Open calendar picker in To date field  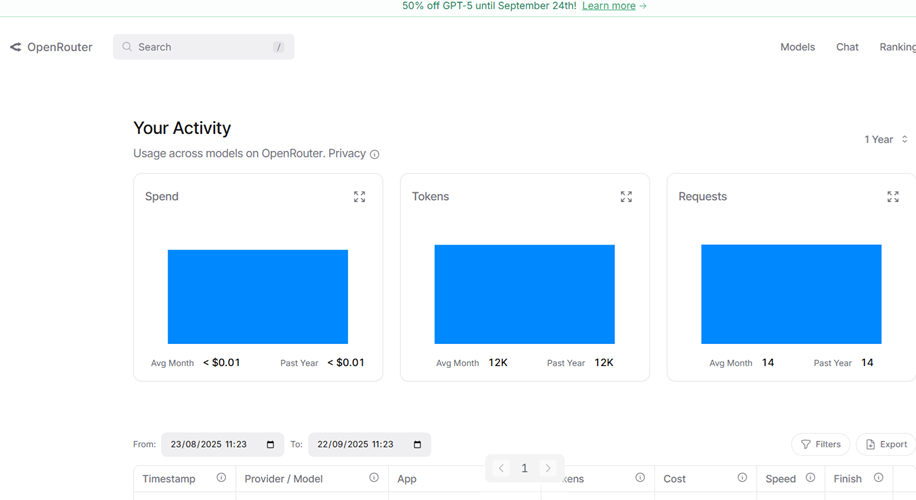[417, 445]
